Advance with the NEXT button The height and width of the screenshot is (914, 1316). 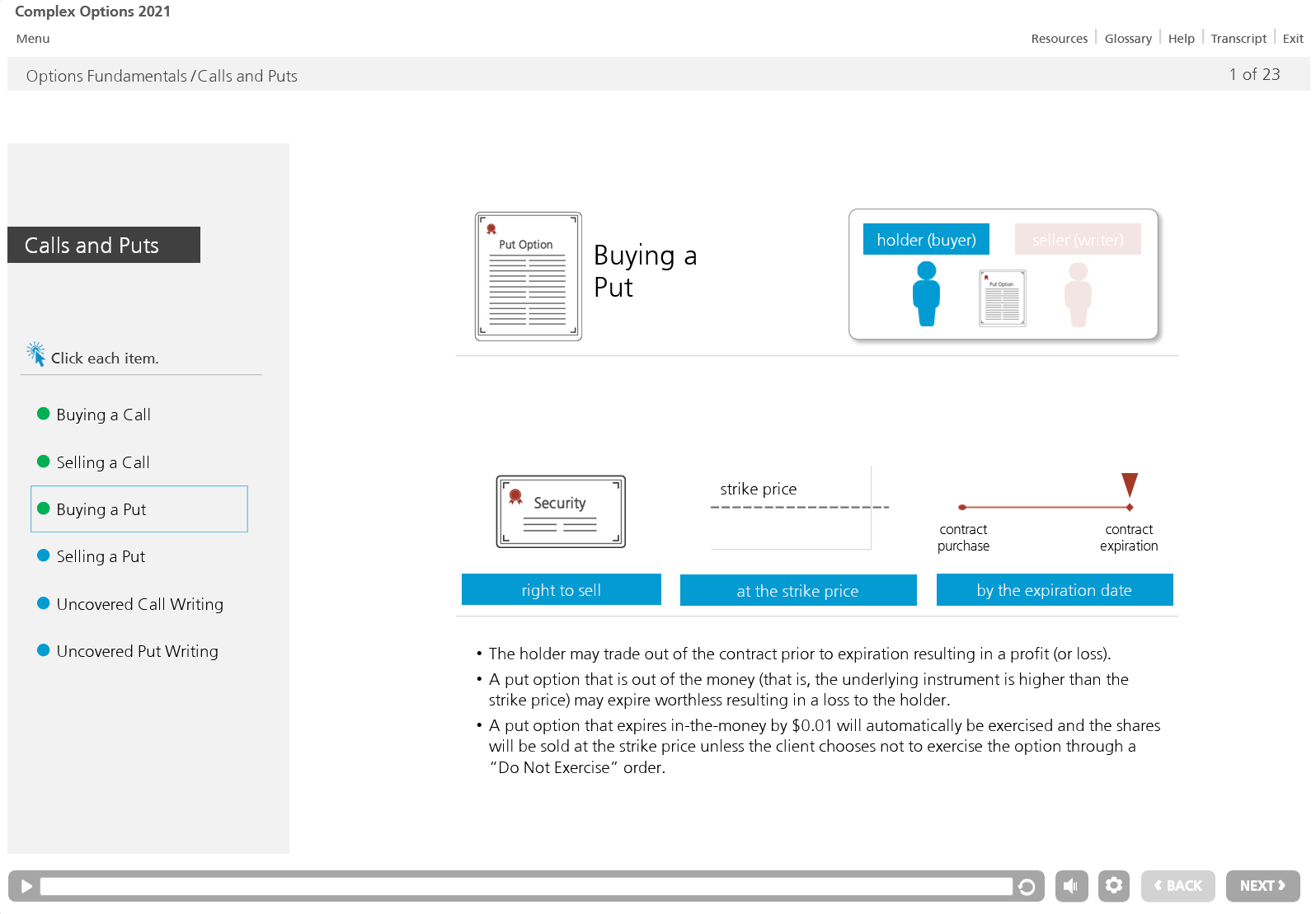1262,886
